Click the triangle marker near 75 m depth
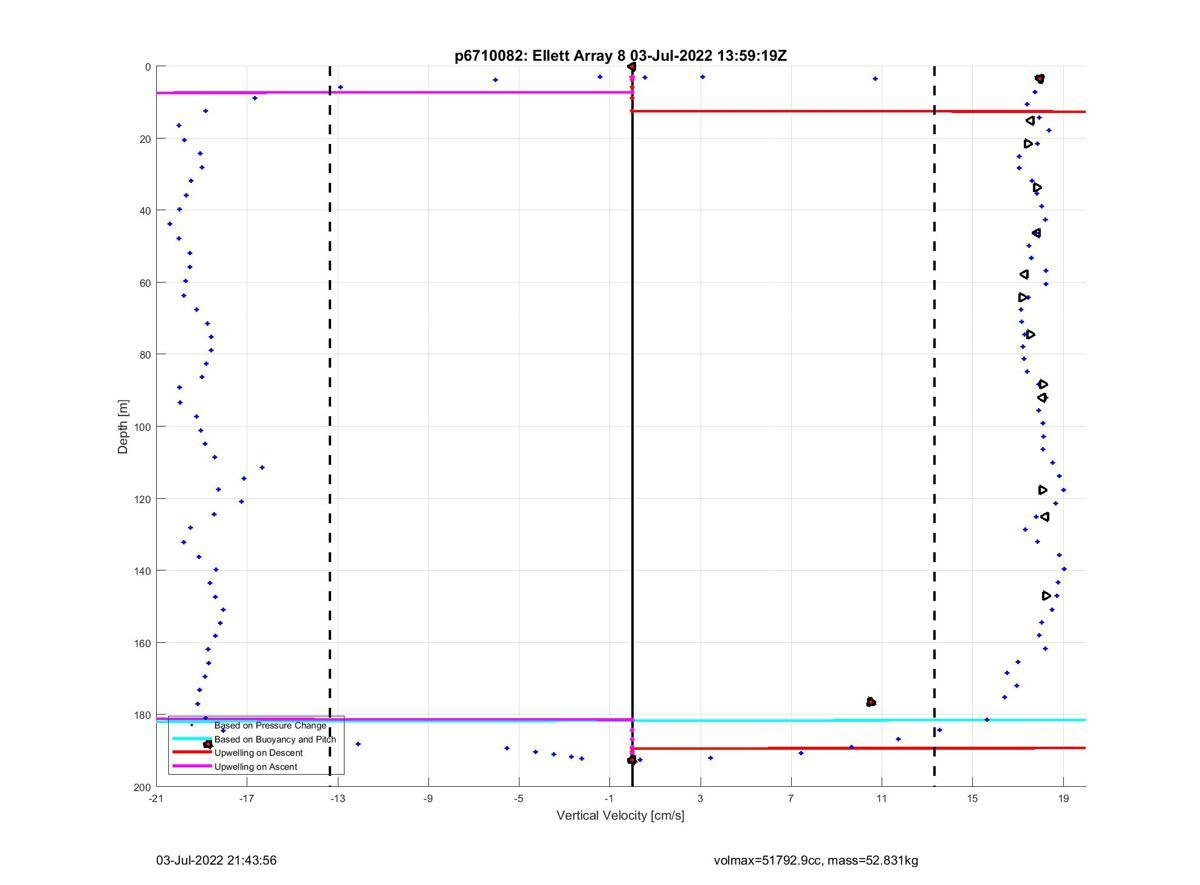 pyautogui.click(x=1030, y=335)
